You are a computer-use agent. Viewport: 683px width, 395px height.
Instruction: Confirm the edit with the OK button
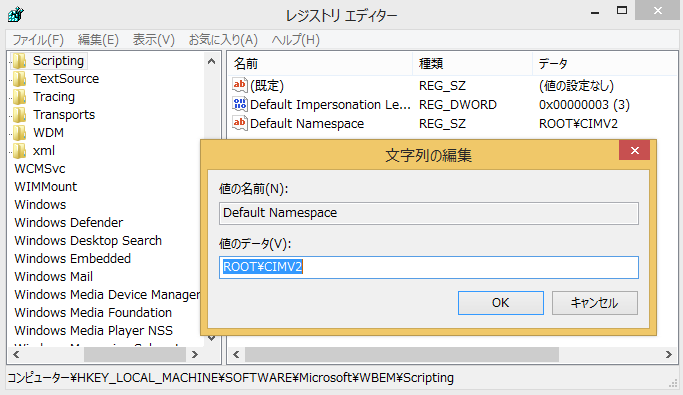tap(500, 303)
